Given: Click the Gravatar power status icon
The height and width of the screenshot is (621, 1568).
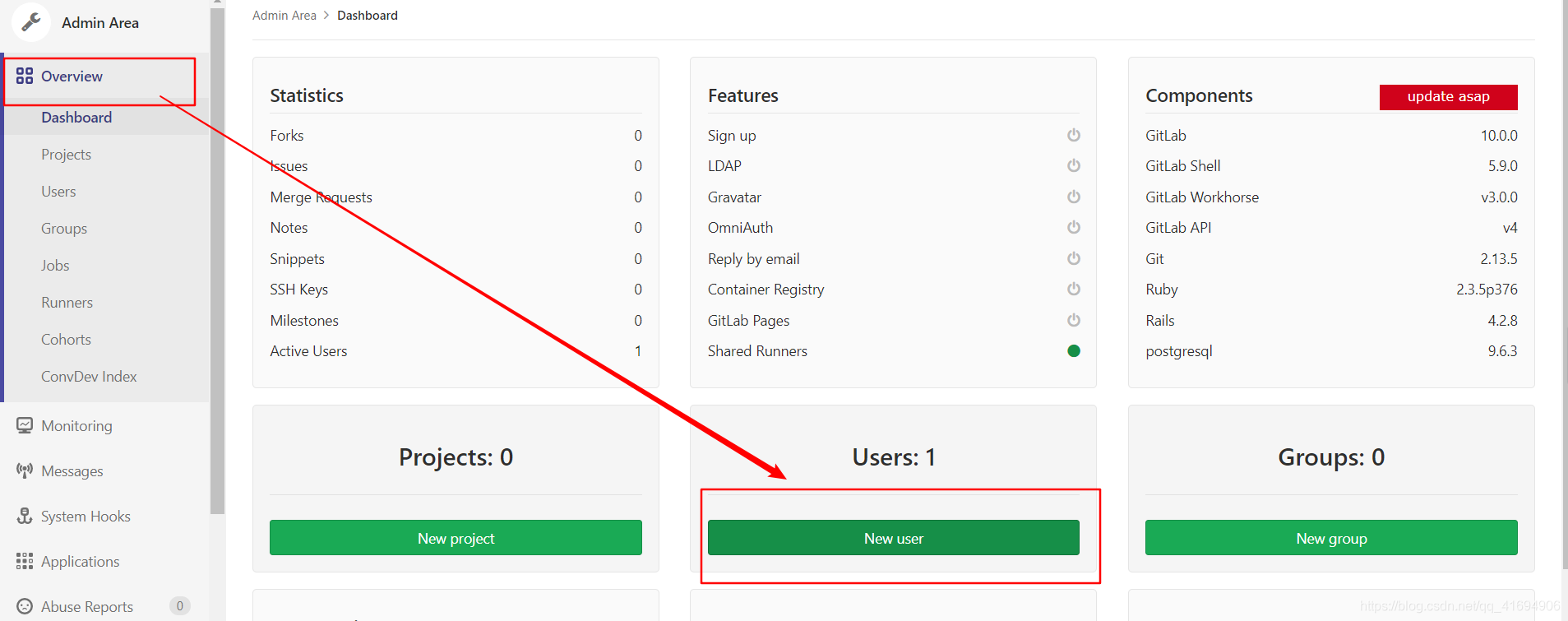Looking at the screenshot, I should pos(1074,197).
